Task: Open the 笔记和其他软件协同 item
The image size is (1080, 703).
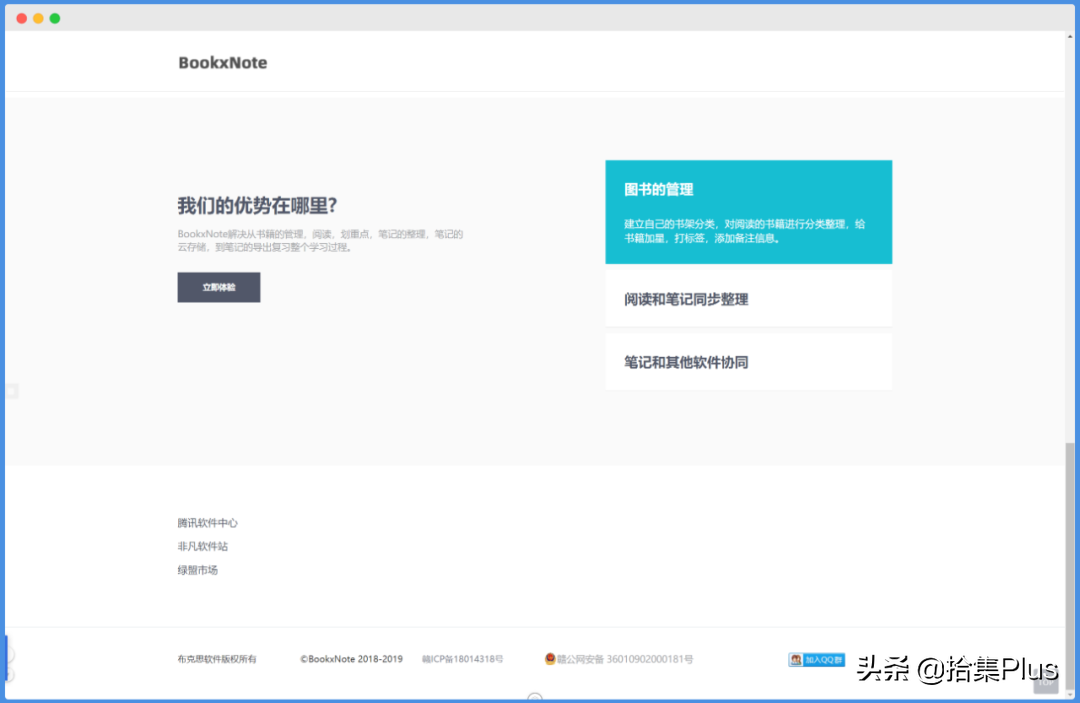Action: pos(749,362)
